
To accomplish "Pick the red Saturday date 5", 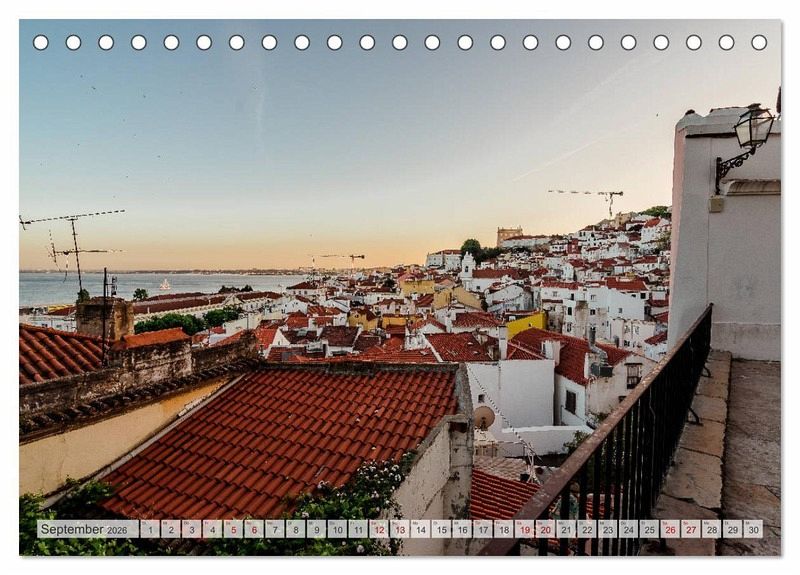I will tap(233, 529).
